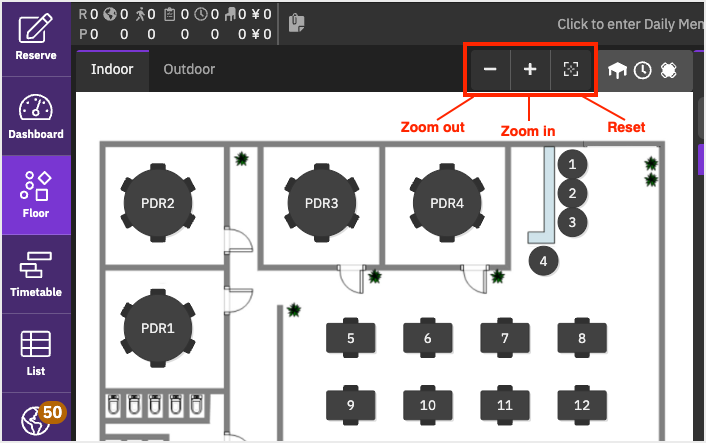Select table 5 on floor plan
This screenshot has width=706, height=443.
point(351,338)
